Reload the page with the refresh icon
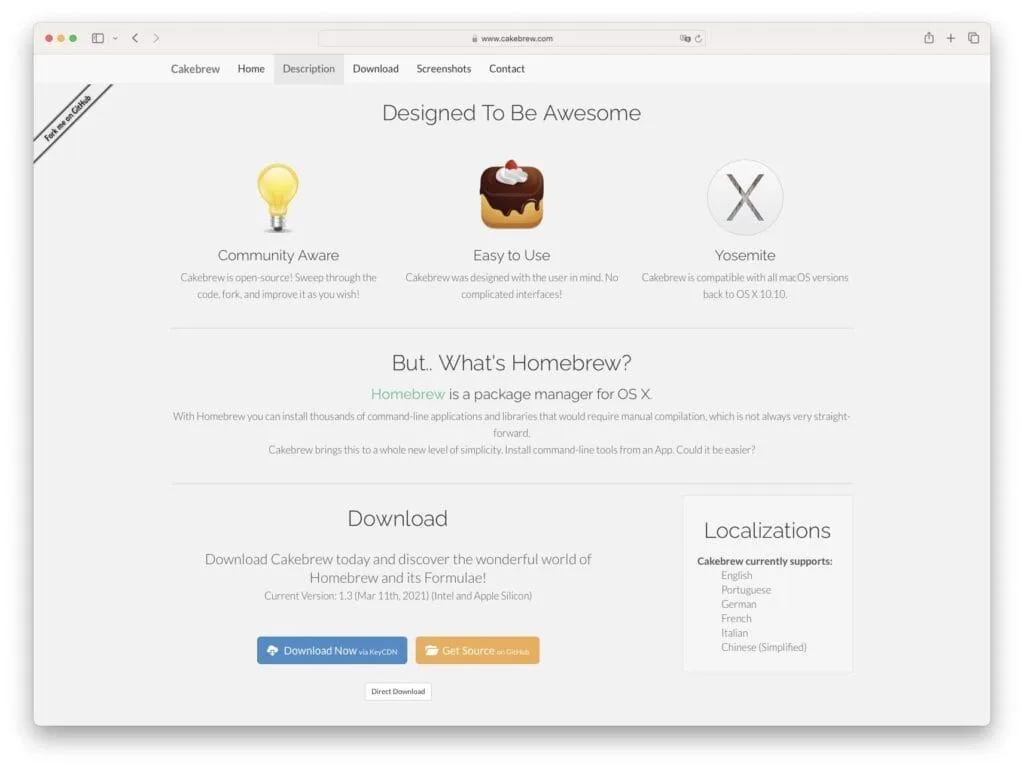This screenshot has width=1024, height=770. 698,39
